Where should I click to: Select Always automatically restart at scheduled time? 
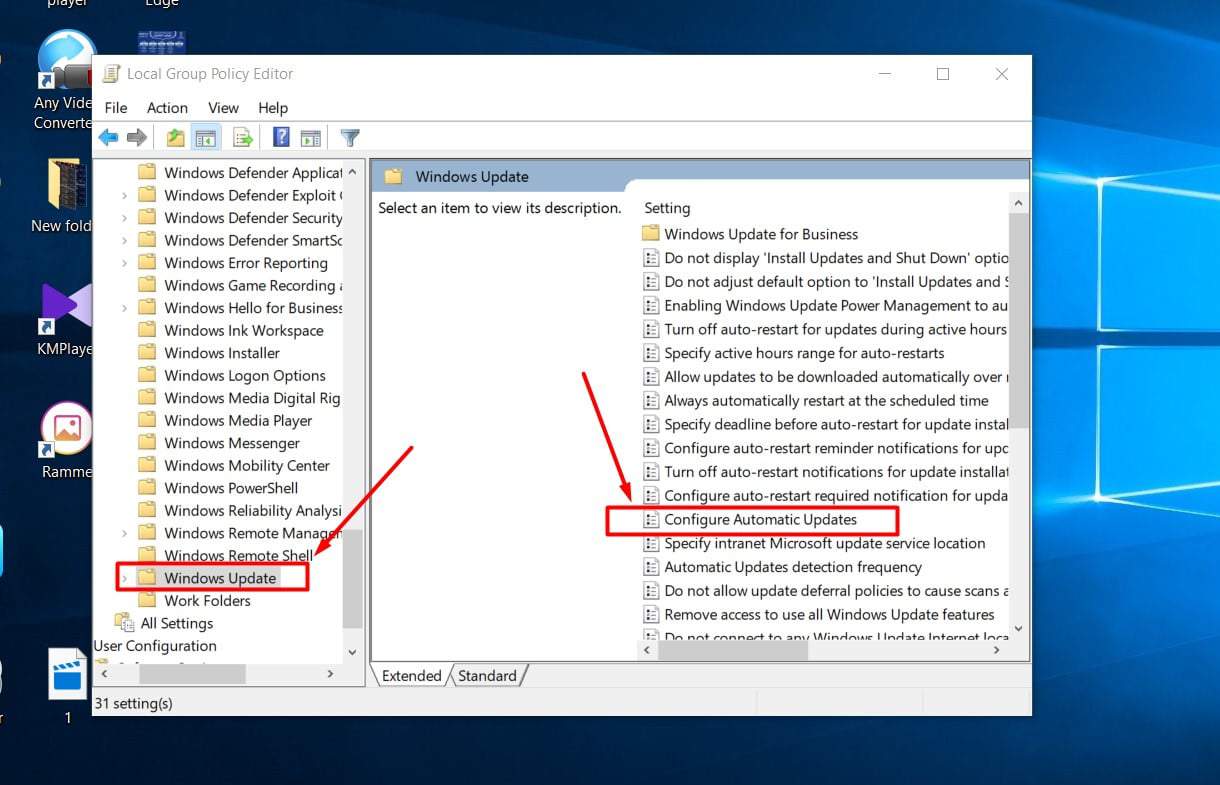click(x=826, y=401)
